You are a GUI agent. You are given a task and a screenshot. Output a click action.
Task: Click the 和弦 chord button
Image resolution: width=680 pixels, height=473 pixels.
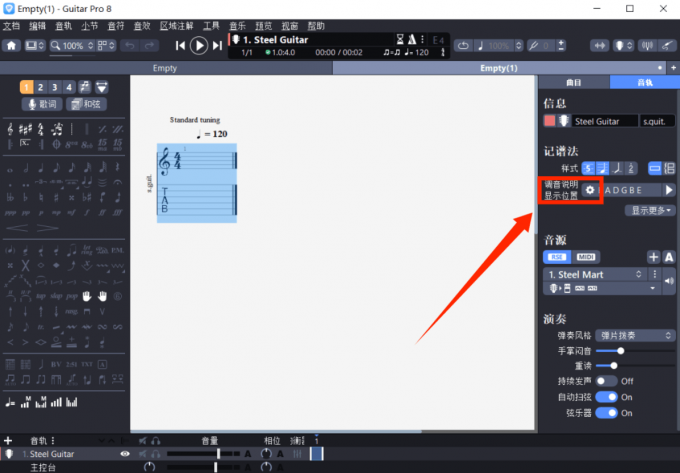tap(88, 104)
